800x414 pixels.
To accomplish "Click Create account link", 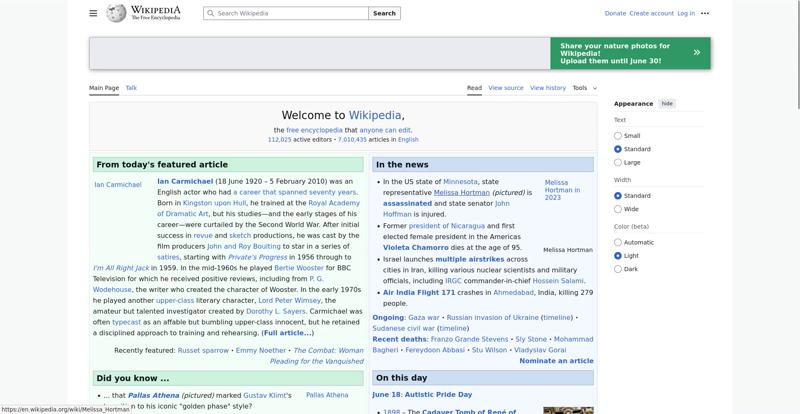I will tap(652, 13).
